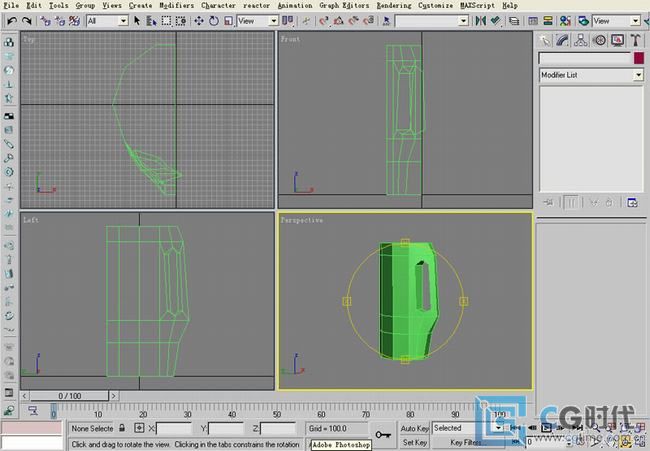Viewport: 650px width, 451px height.
Task: Click the object name field in Modify panel
Action: coord(585,58)
